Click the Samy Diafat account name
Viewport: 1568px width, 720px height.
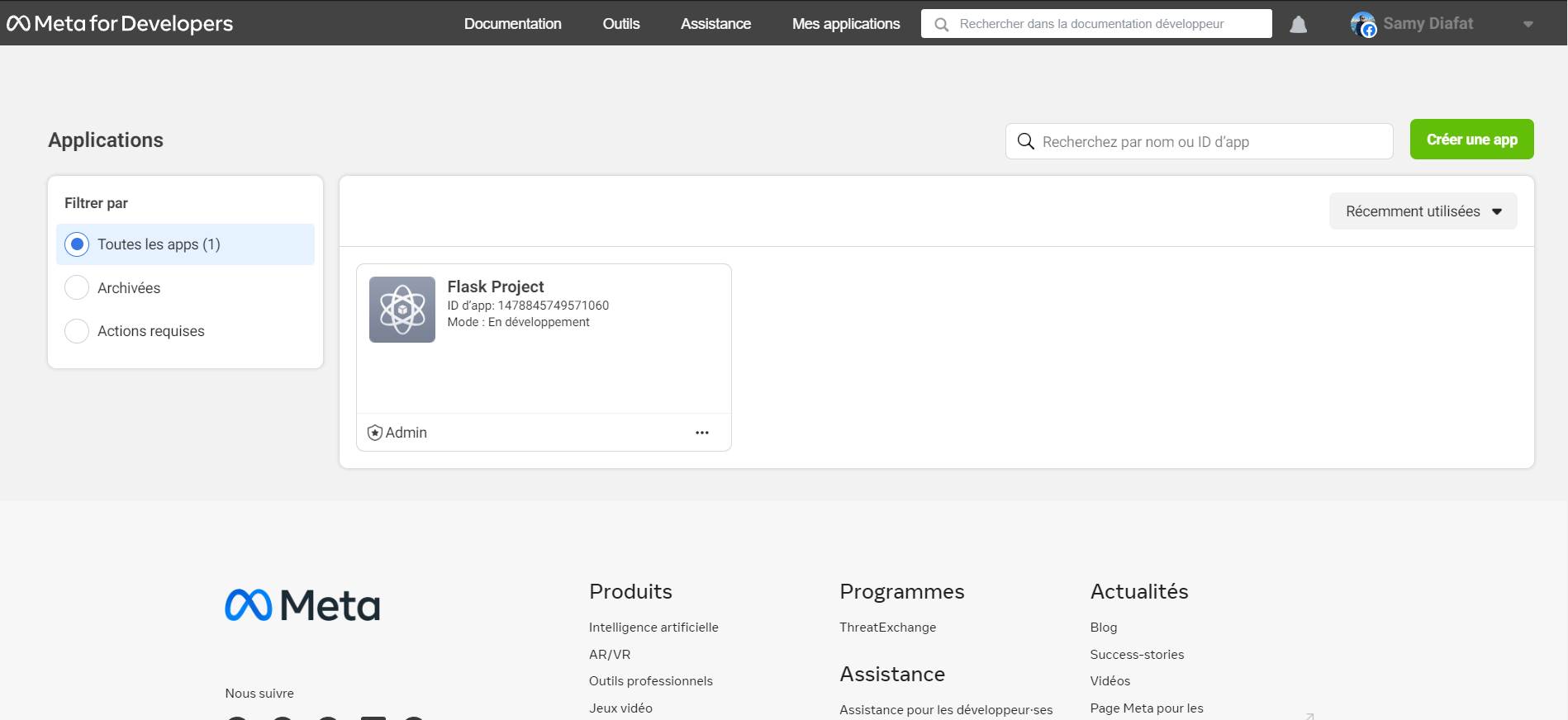[1428, 24]
